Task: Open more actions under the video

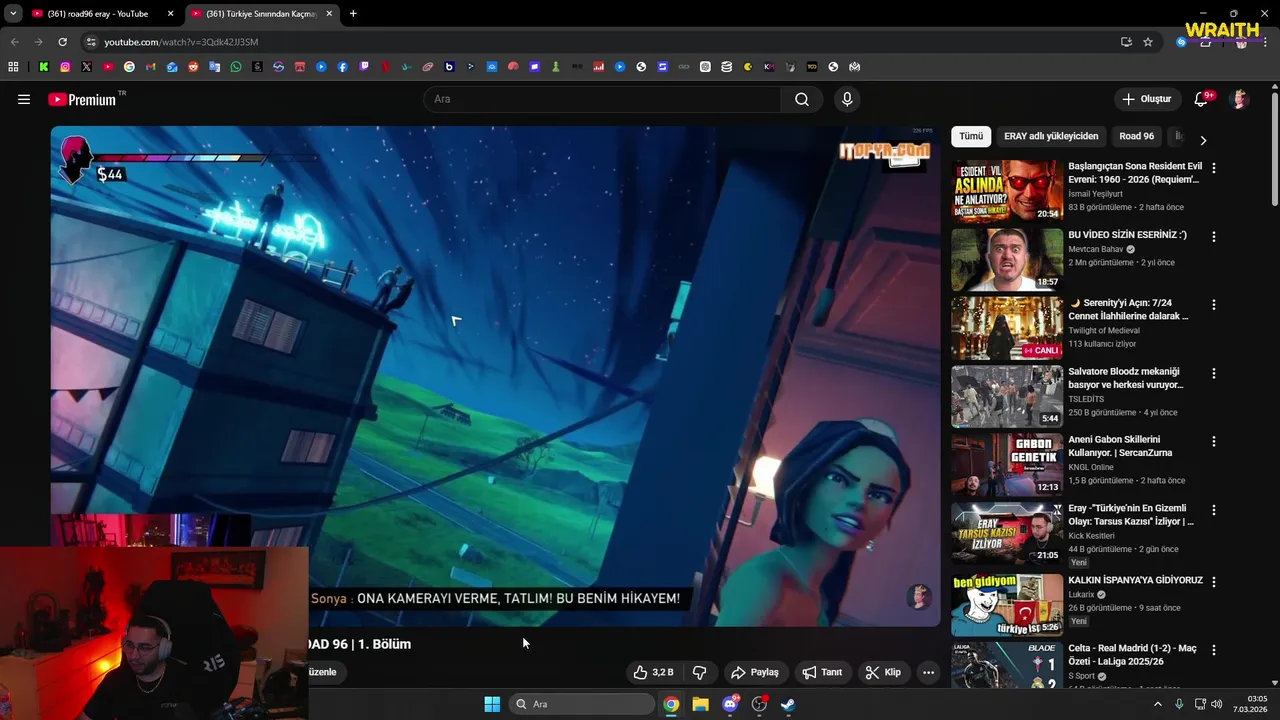Action: (x=928, y=672)
